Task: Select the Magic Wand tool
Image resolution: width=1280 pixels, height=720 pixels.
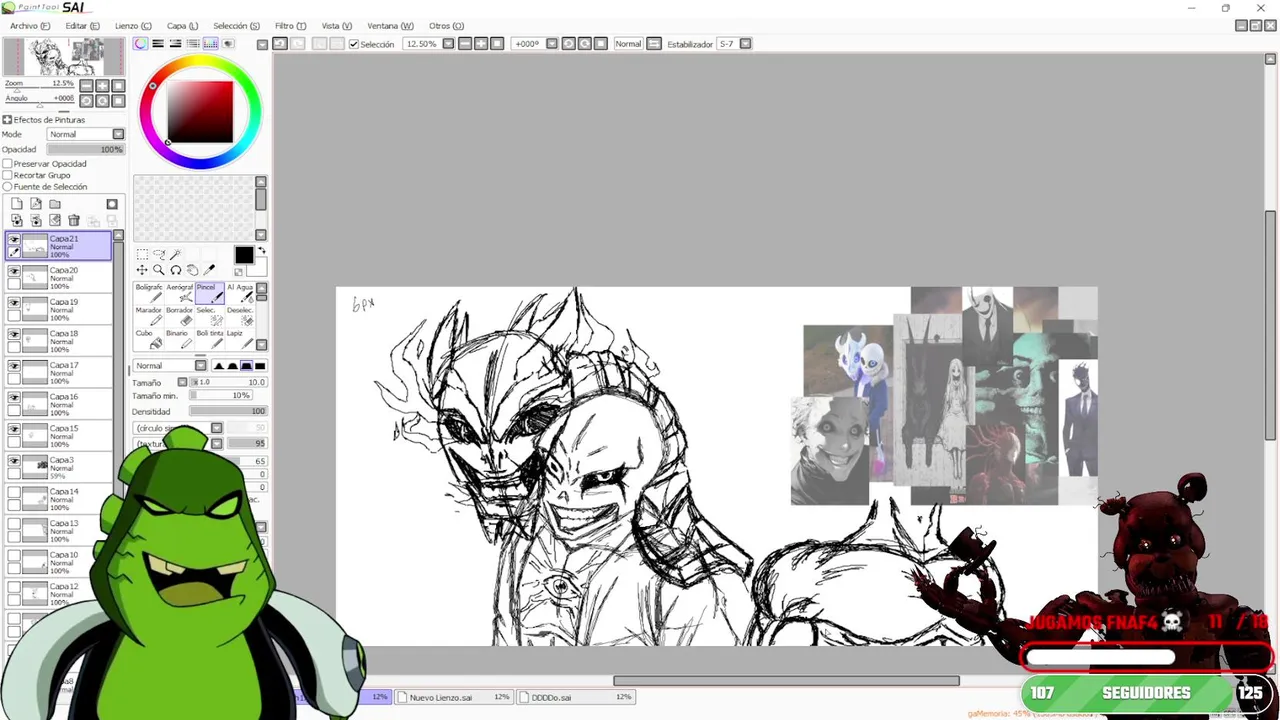Action: (175, 254)
